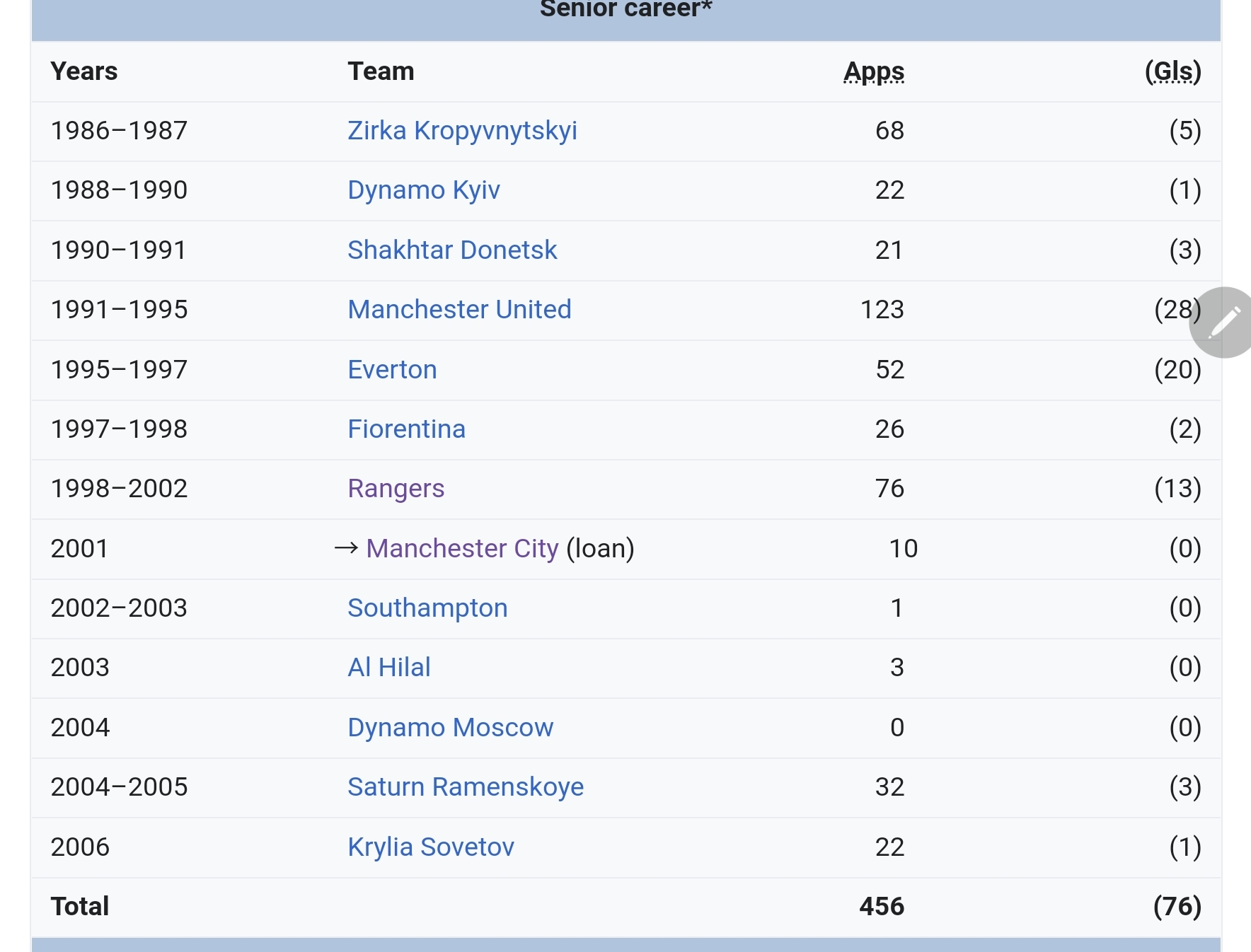
Task: Go to the Dynamo Moscow link
Action: [x=450, y=728]
